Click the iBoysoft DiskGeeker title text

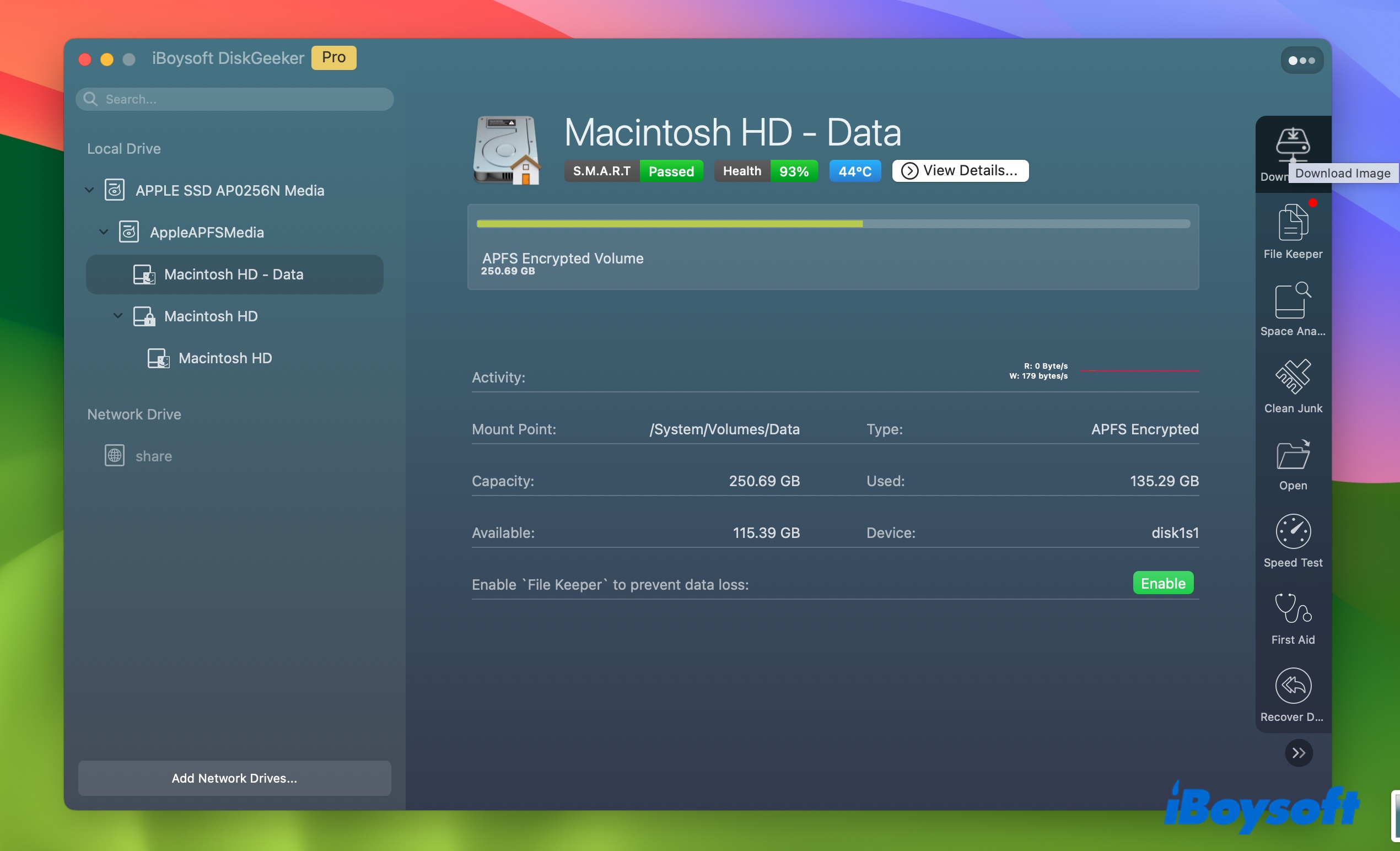click(228, 58)
